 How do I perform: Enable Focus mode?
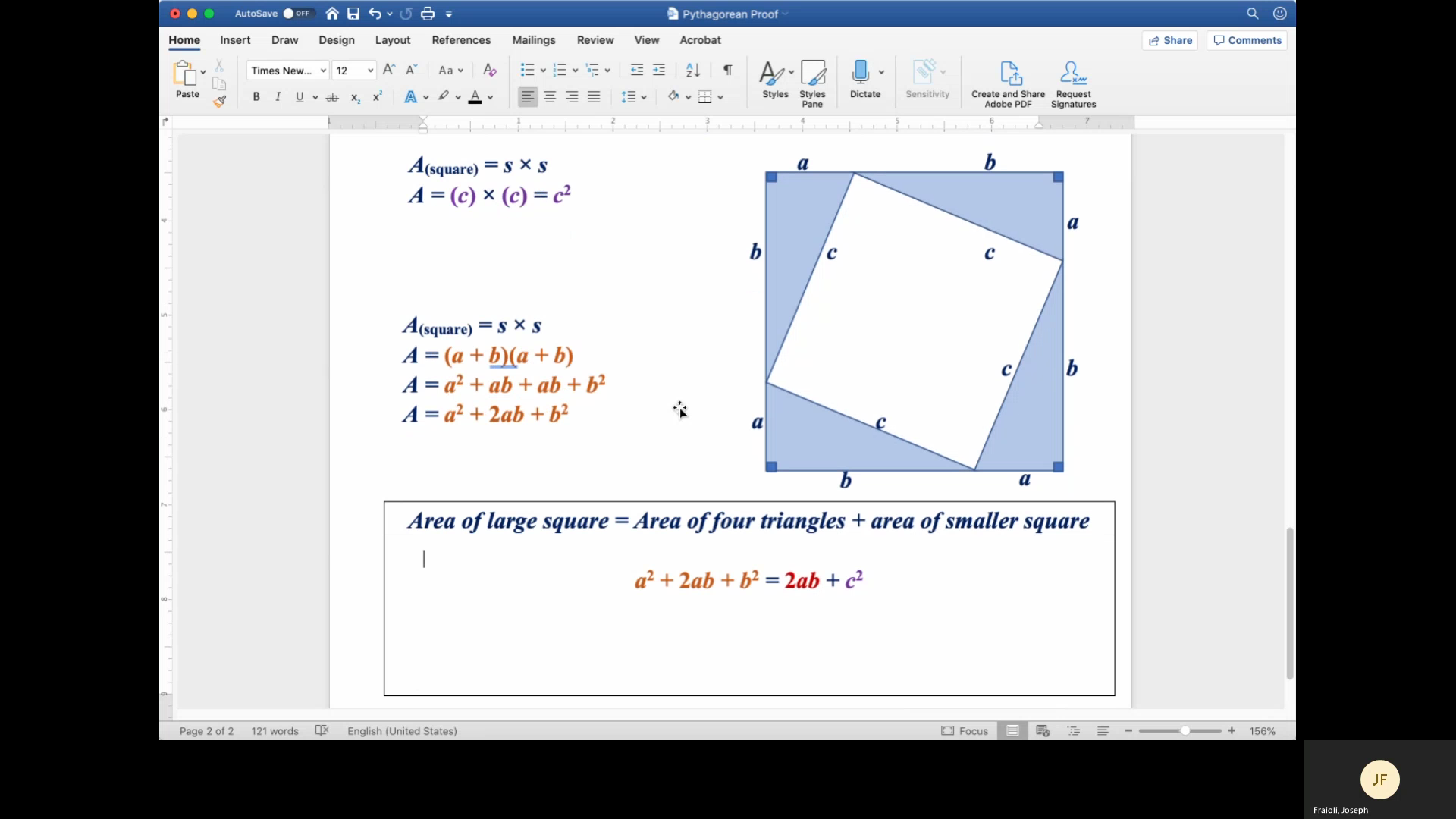point(964,730)
